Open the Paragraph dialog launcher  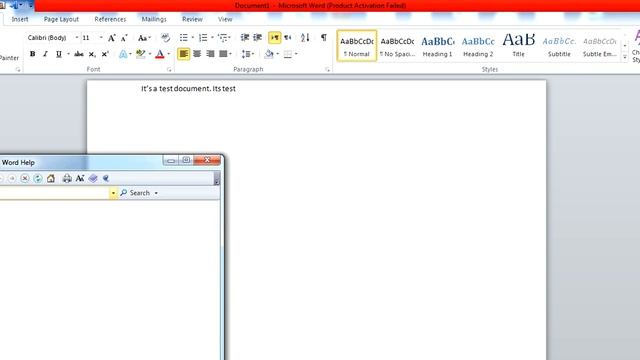327,70
